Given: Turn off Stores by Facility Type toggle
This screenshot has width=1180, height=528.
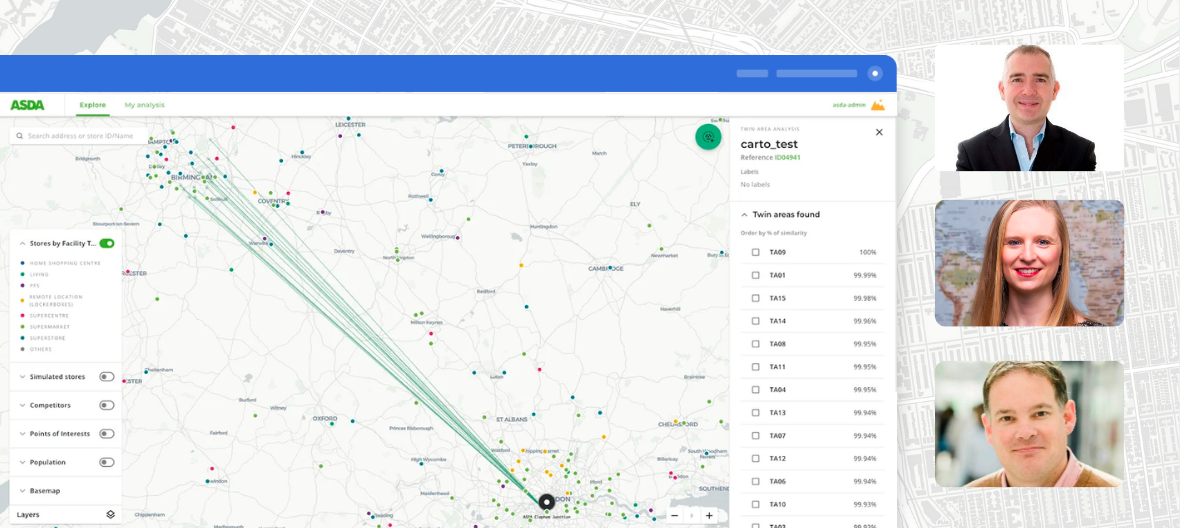Looking at the screenshot, I should coord(107,243).
